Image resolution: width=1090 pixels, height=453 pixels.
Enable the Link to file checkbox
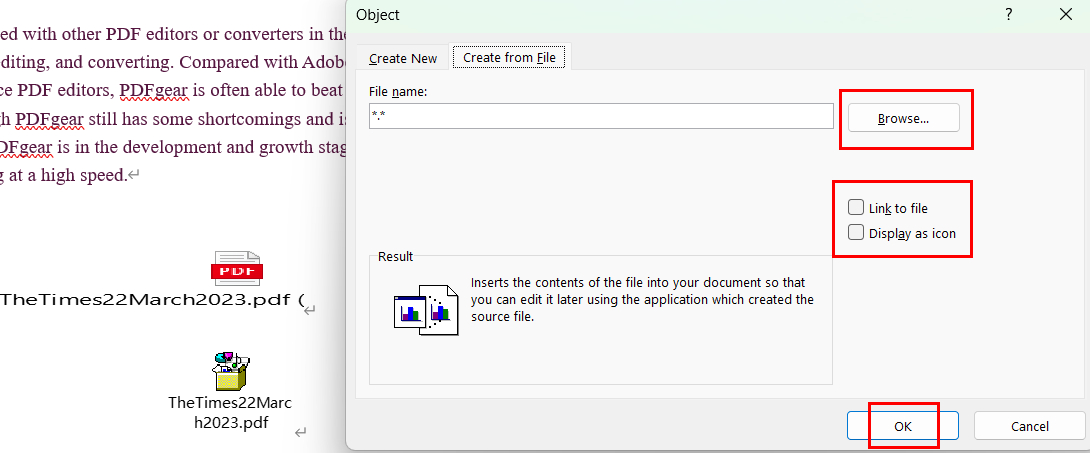point(856,207)
